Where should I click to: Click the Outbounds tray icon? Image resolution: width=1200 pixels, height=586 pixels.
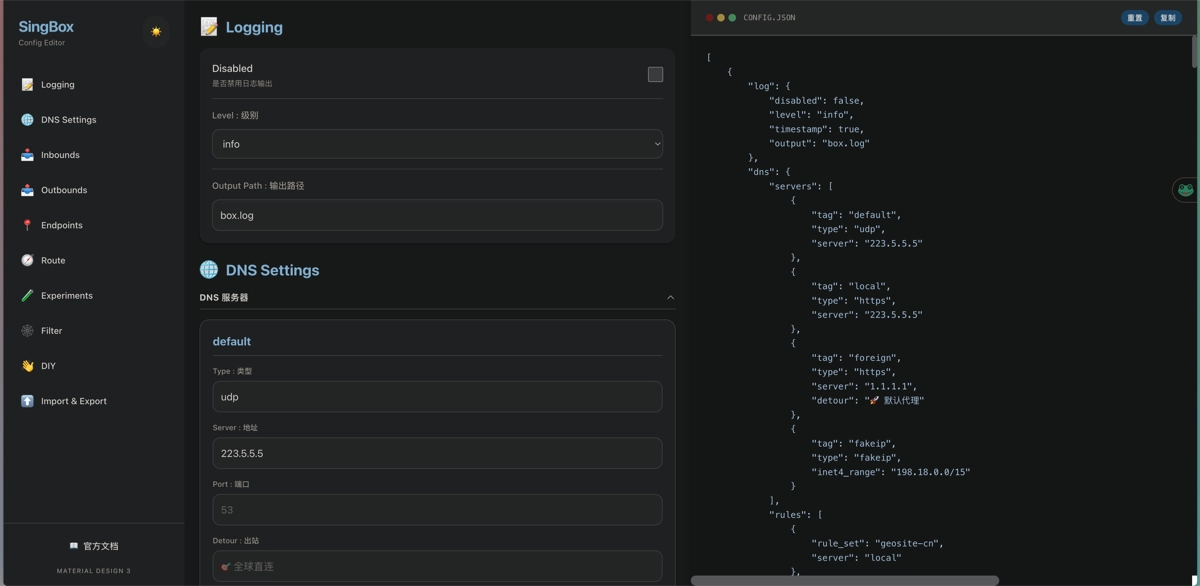coord(27,190)
